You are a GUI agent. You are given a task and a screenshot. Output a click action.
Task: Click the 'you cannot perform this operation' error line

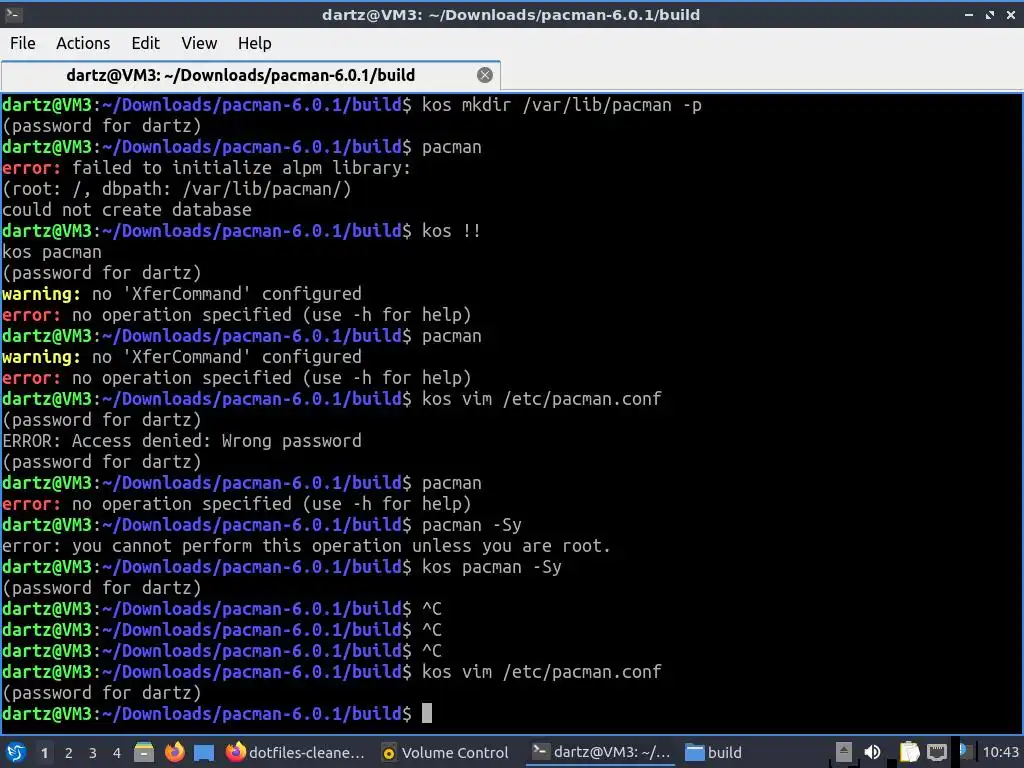[x=306, y=546]
